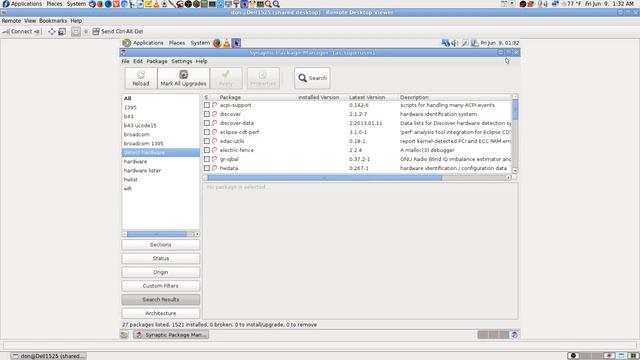Screen dimensions: 640x360
Task: Launch Firefox from the remote desktop panel
Action: pyautogui.click(x=217, y=43)
